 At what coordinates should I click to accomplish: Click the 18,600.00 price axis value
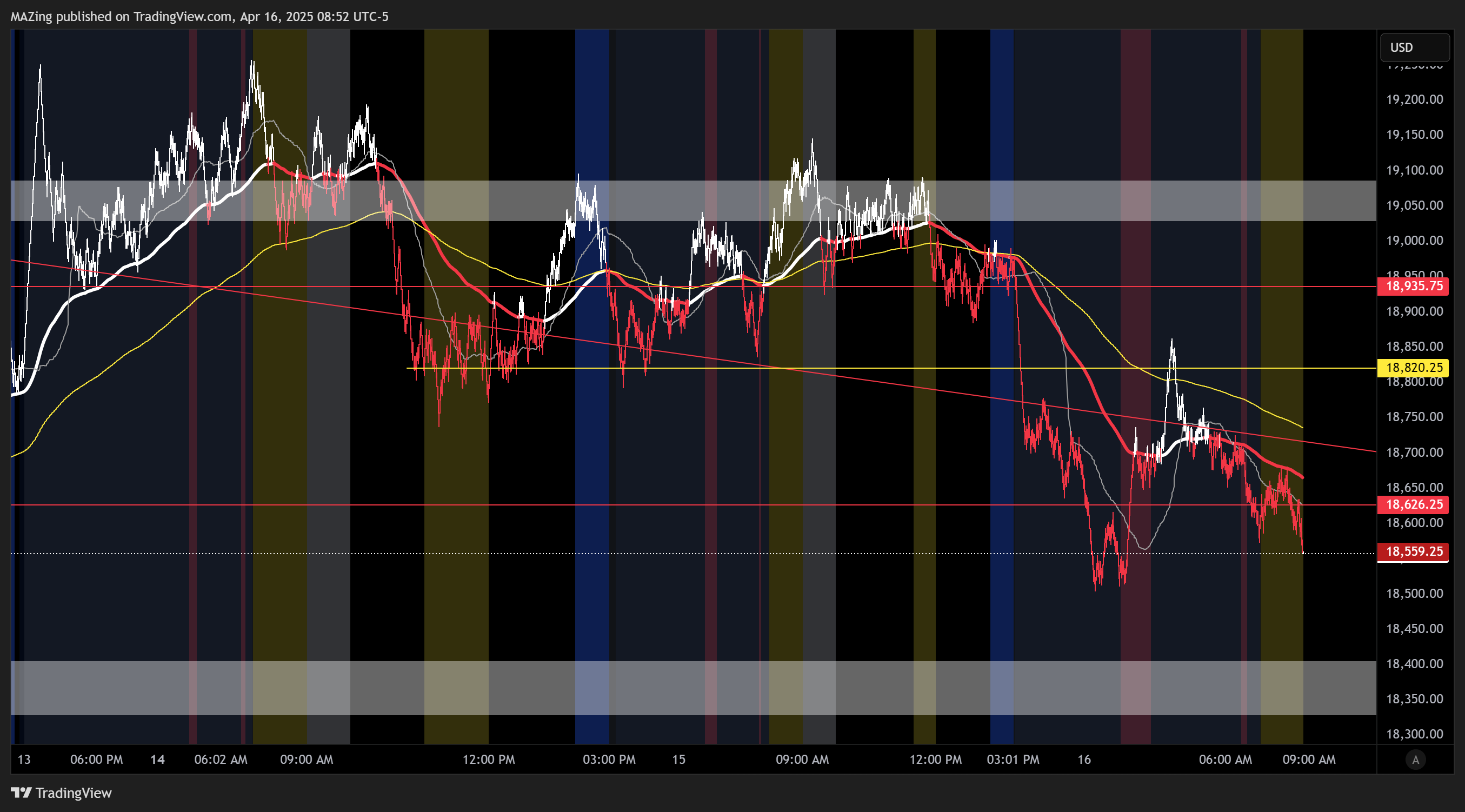tap(1414, 523)
